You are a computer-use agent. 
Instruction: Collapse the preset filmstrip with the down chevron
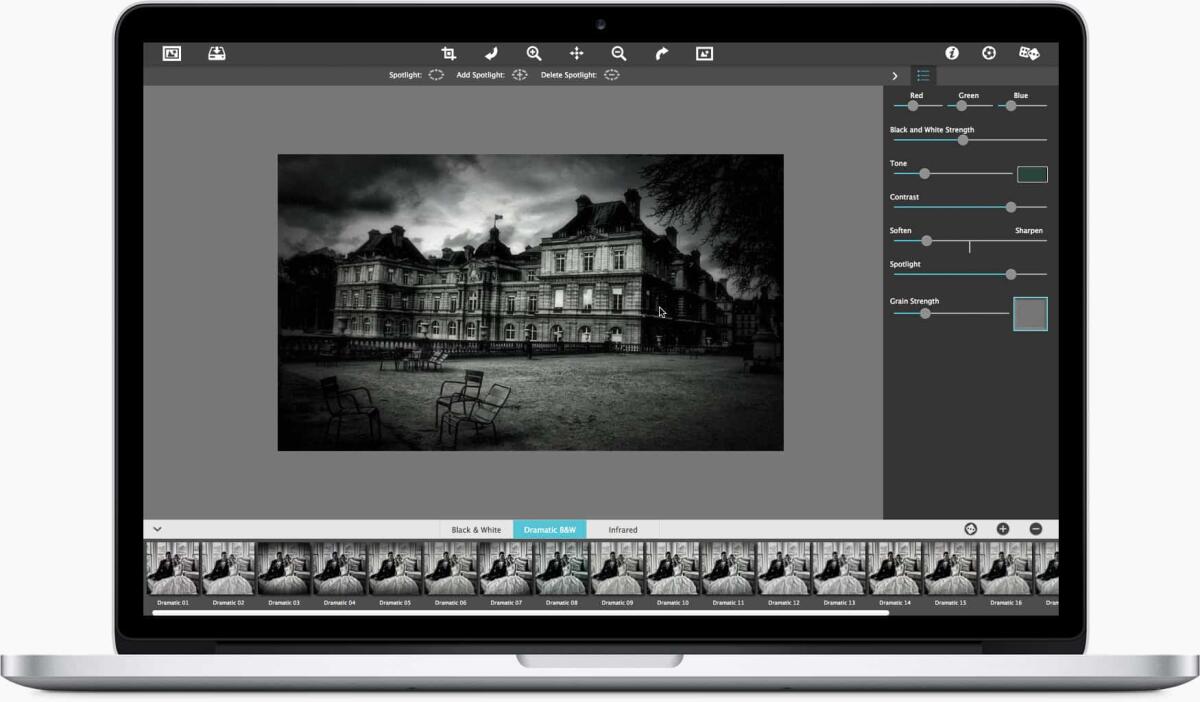point(157,528)
